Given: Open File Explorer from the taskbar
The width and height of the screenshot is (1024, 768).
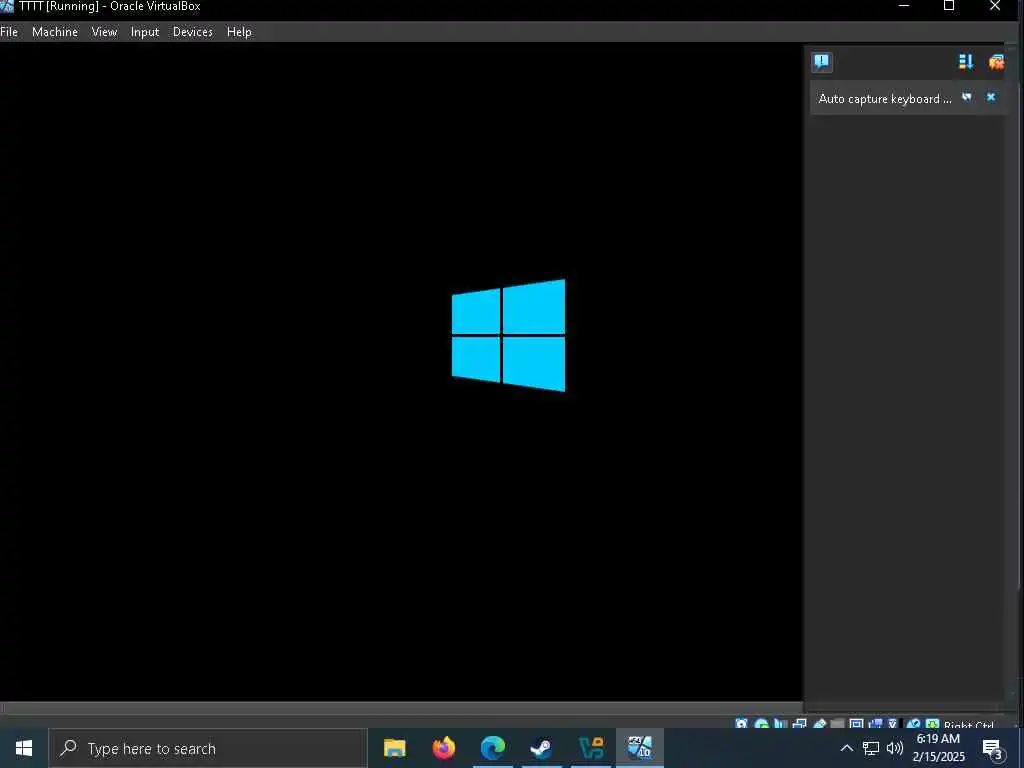Looking at the screenshot, I should [x=394, y=748].
